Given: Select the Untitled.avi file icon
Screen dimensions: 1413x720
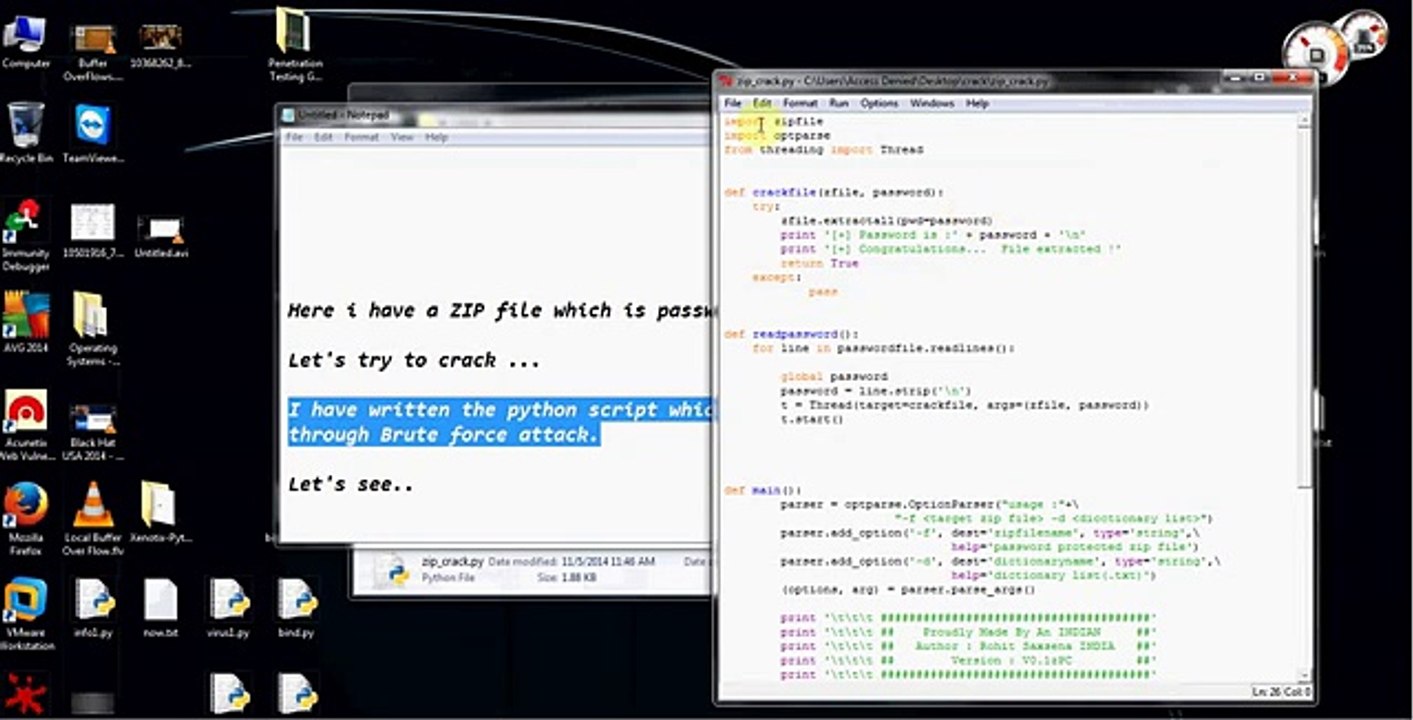Looking at the screenshot, I should click(x=160, y=236).
